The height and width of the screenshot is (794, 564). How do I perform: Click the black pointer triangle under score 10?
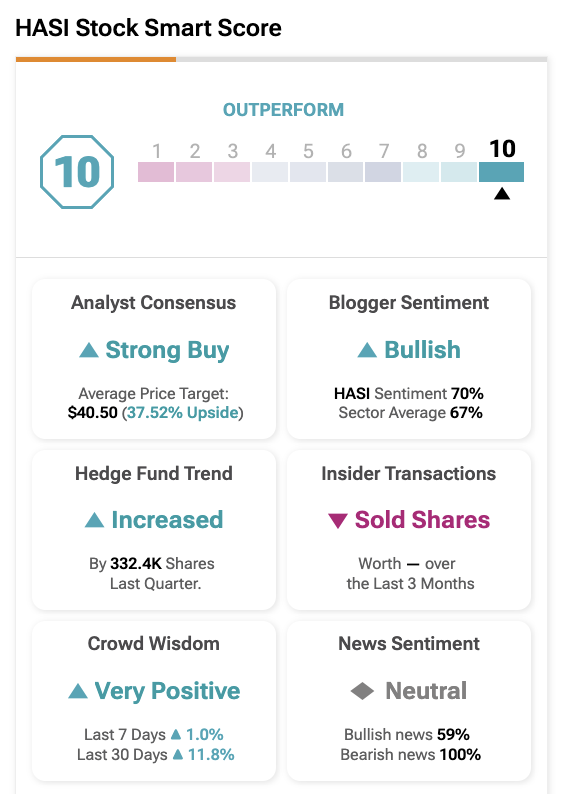pyautogui.click(x=502, y=193)
